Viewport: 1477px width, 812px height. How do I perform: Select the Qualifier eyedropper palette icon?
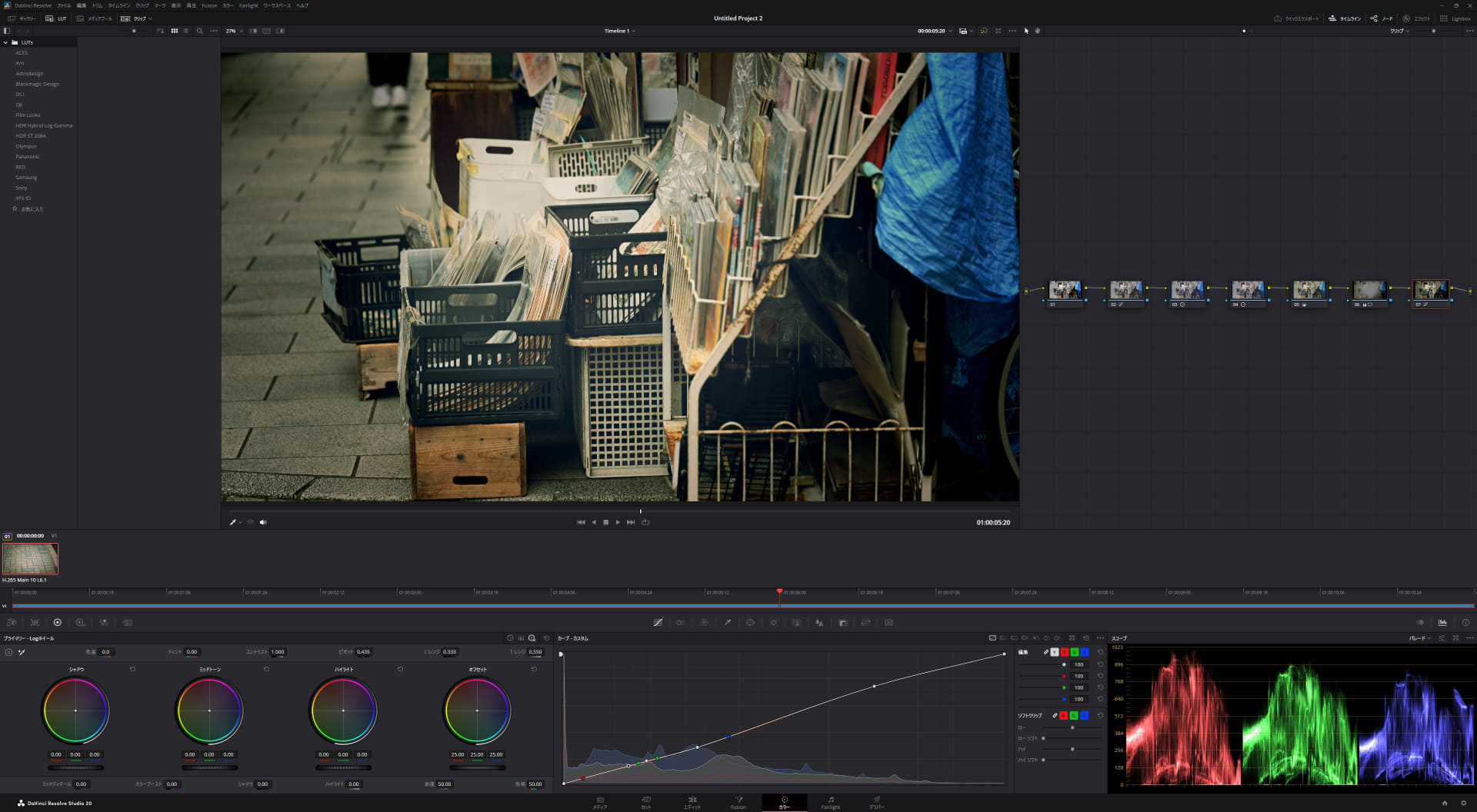pos(727,623)
